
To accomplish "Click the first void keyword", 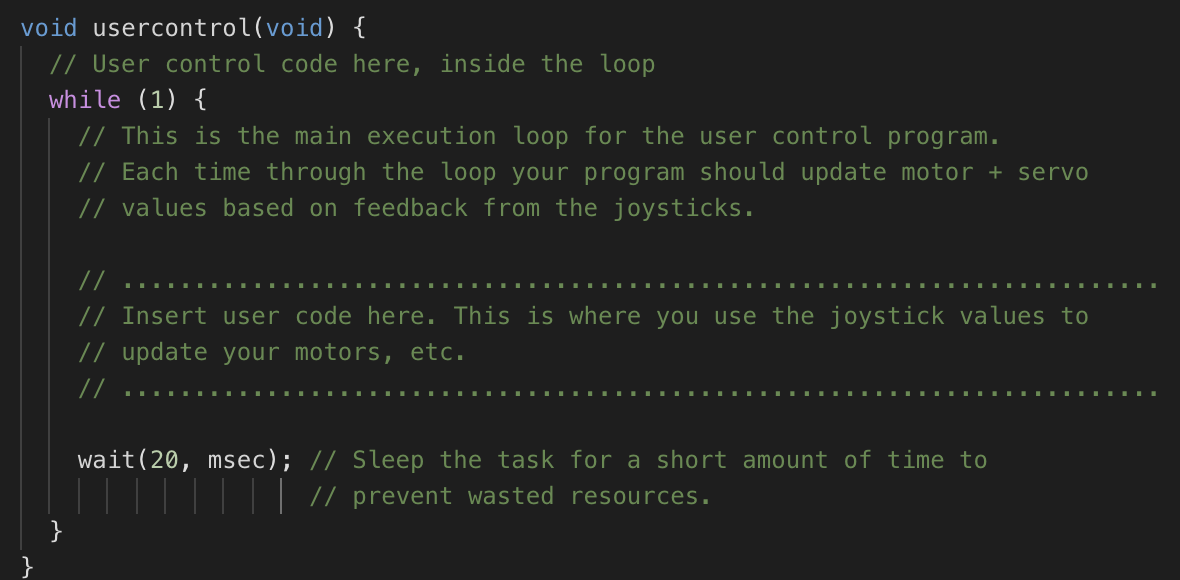I will point(49,28).
